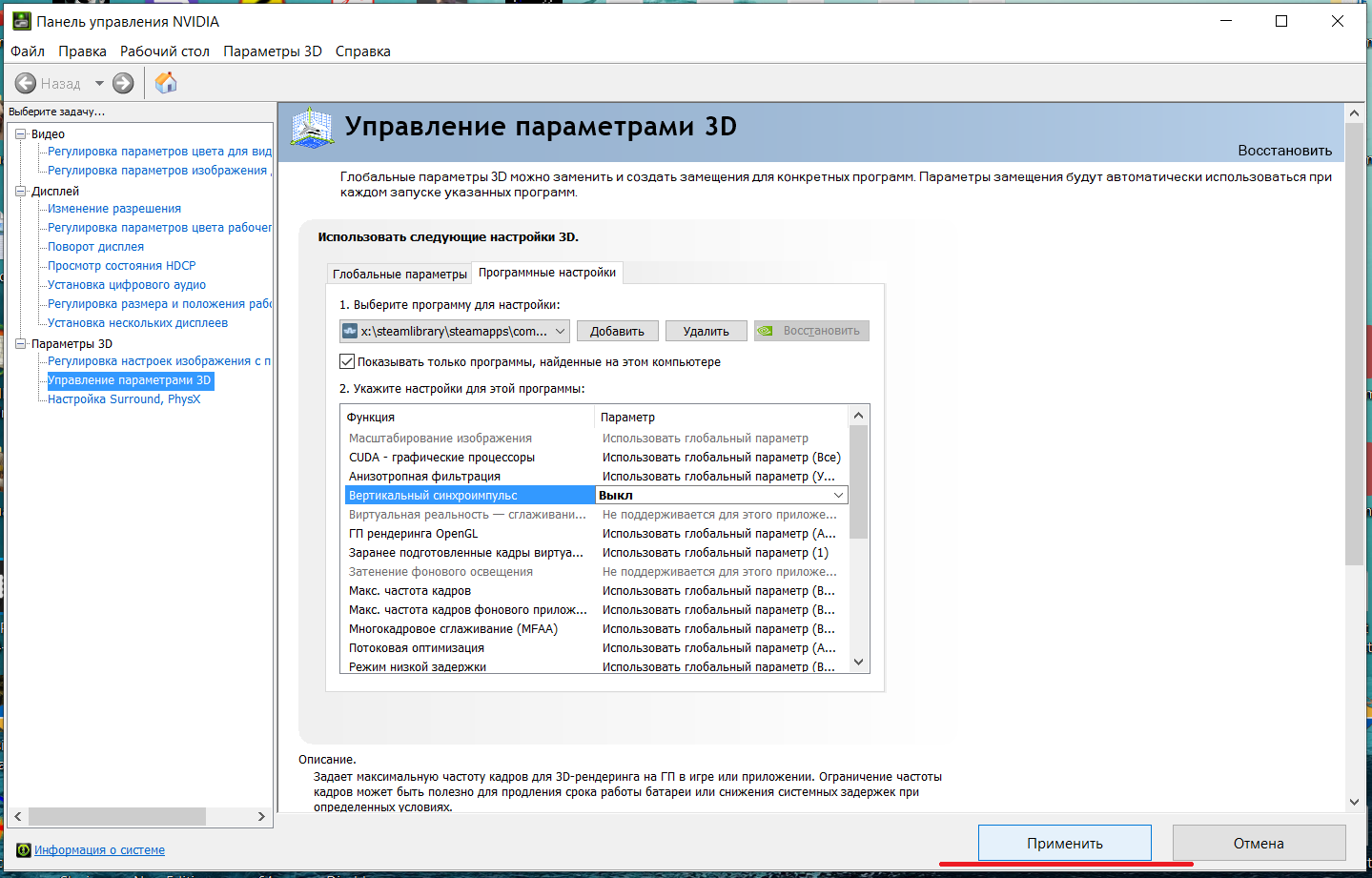1372x878 pixels.
Task: Select Регулировка размера и положения рабочего стола
Action: point(159,304)
